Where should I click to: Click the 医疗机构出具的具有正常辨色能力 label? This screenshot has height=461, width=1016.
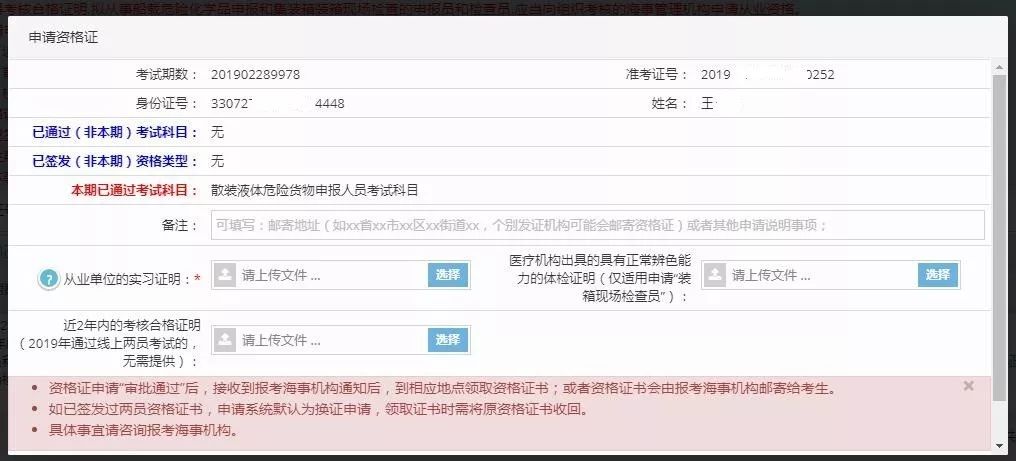tap(600, 278)
